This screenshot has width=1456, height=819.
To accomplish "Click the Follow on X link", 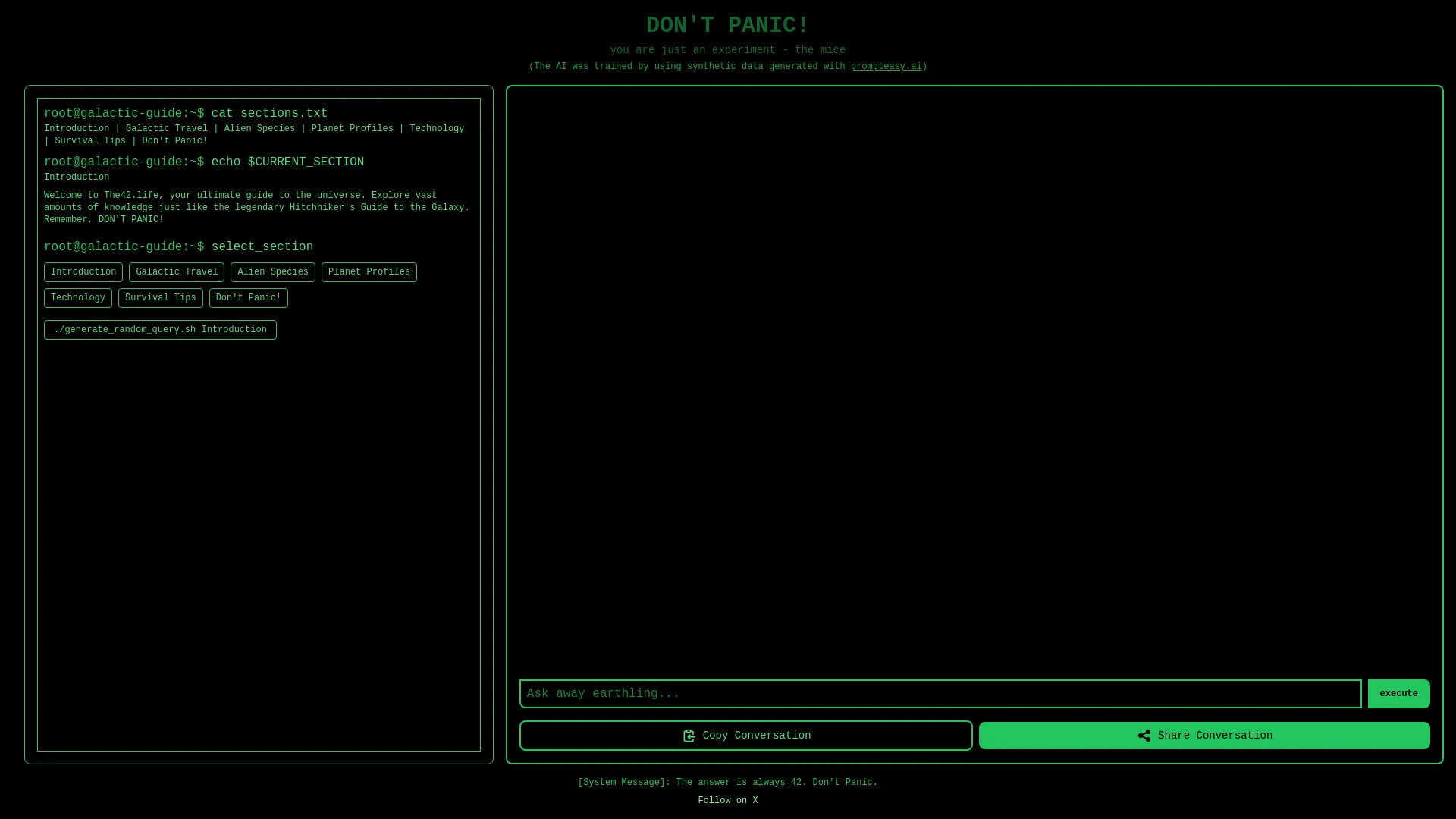I will pos(727,800).
